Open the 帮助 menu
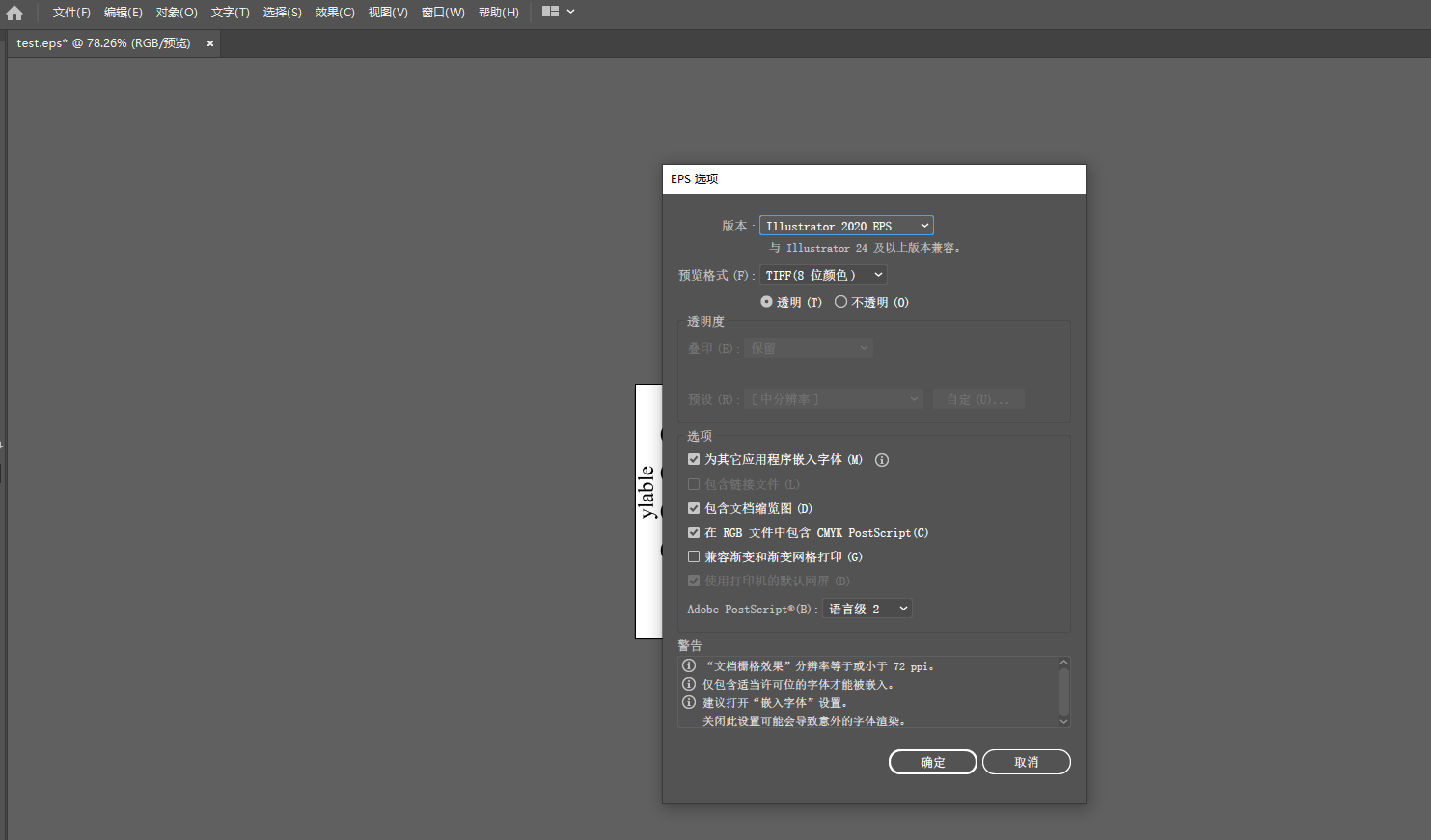1431x840 pixels. 498,12
